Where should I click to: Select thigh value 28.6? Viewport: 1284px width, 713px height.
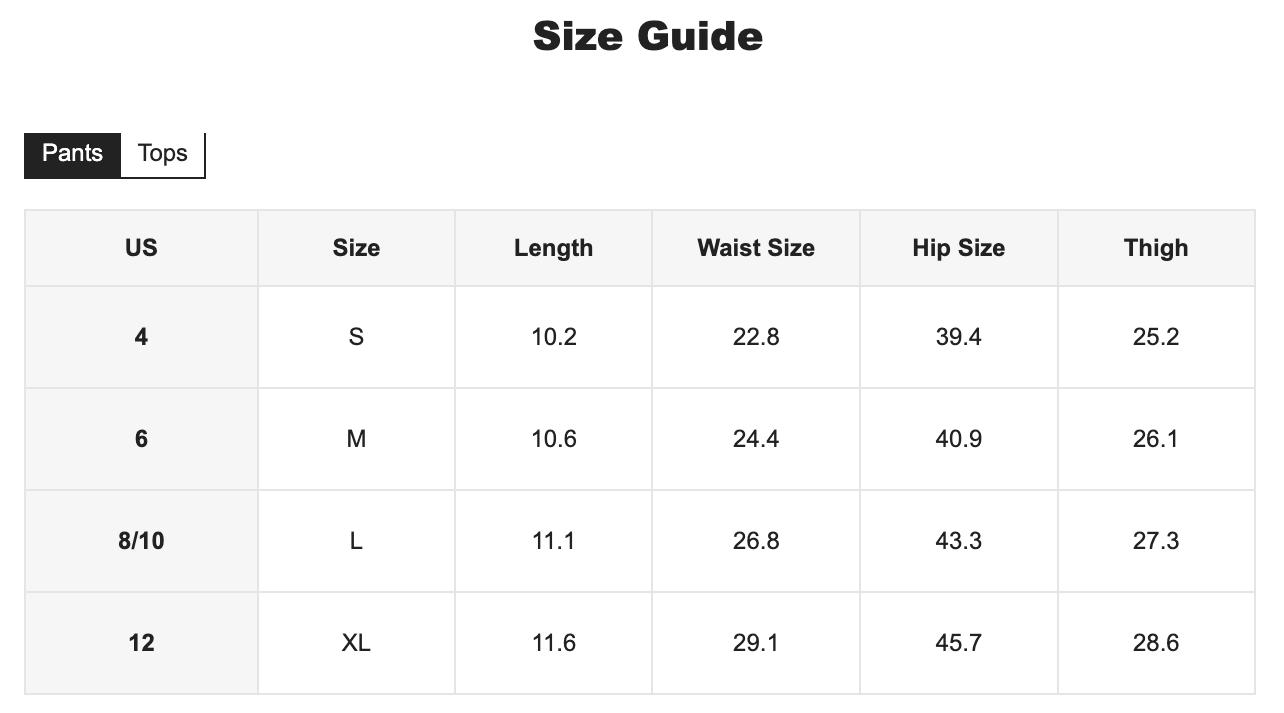(x=1155, y=643)
